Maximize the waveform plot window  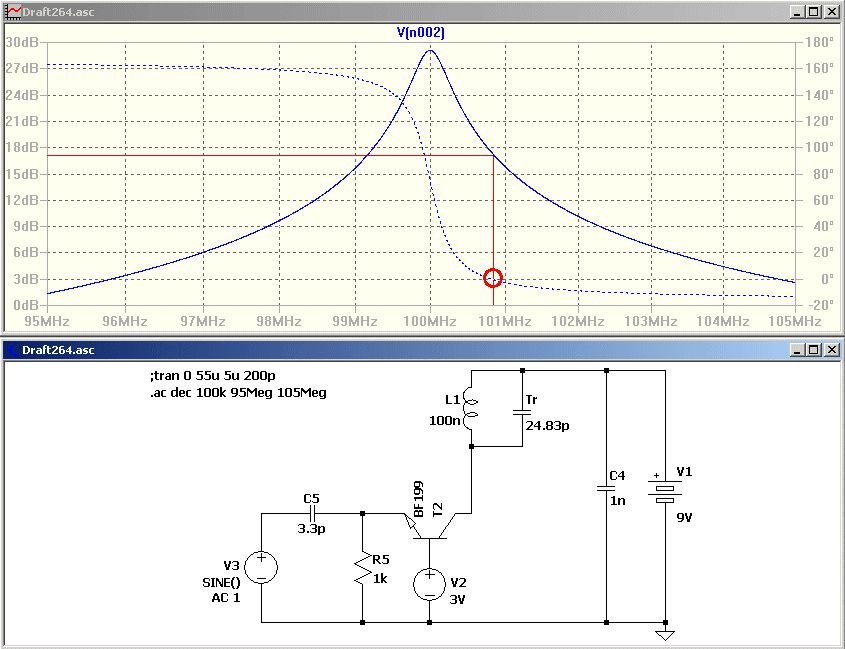(814, 11)
